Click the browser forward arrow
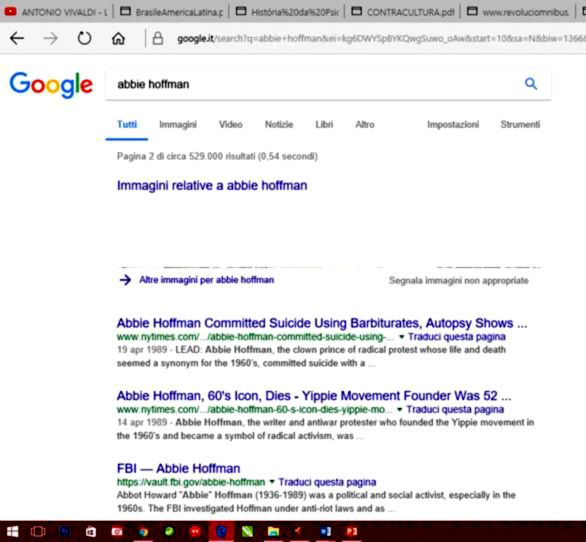 click(x=50, y=38)
